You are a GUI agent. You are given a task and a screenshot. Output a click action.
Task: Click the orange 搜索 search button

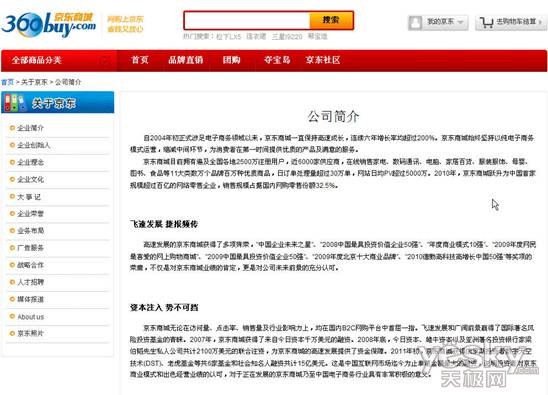[x=331, y=20]
